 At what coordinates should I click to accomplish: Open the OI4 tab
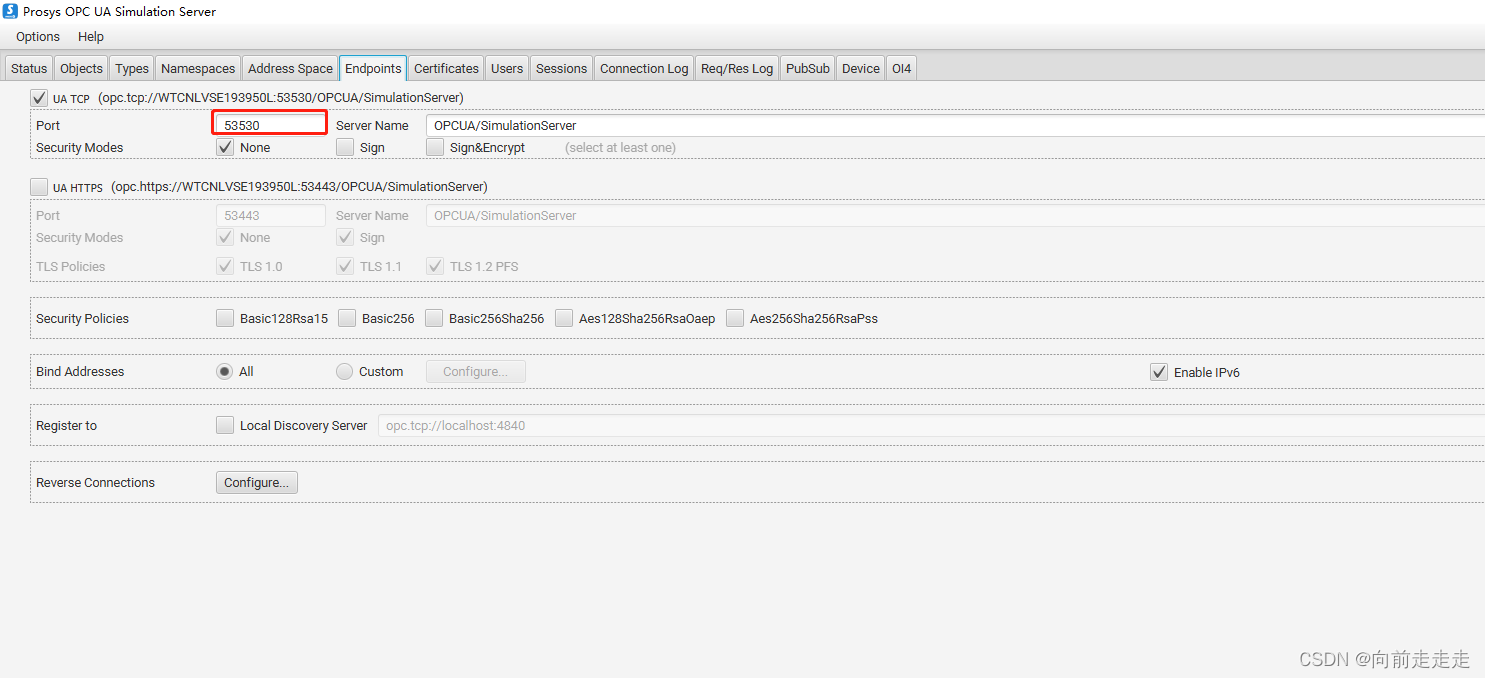click(x=901, y=68)
